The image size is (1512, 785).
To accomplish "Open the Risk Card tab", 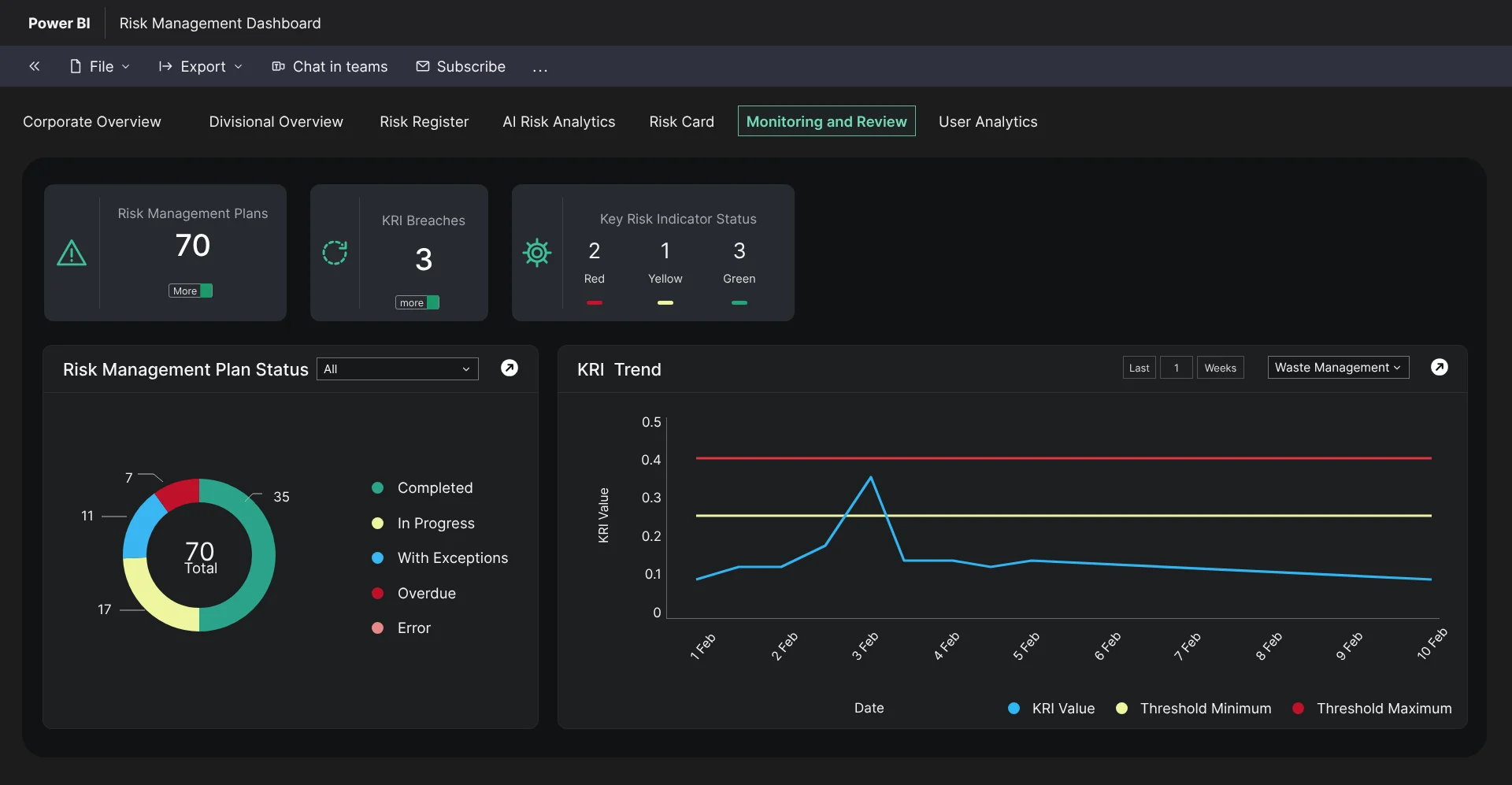I will [682, 121].
